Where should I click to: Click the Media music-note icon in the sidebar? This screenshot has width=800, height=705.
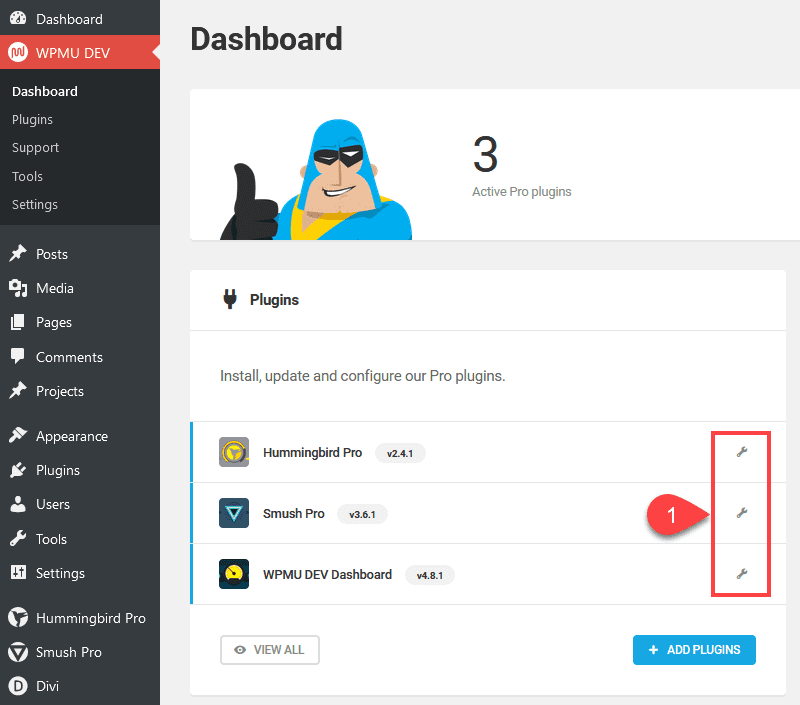tap(20, 288)
